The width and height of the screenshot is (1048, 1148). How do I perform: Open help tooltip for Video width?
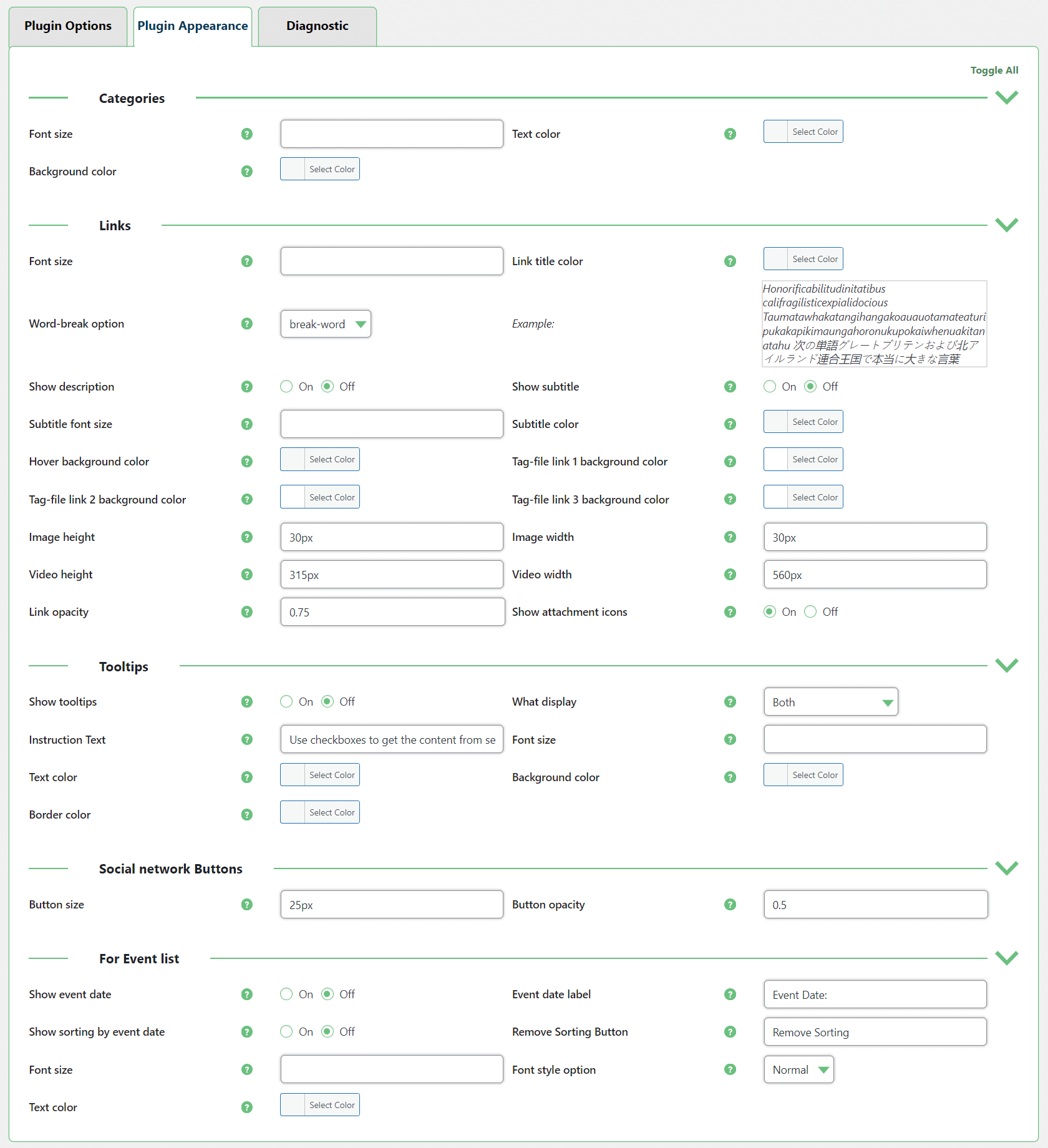pos(730,575)
